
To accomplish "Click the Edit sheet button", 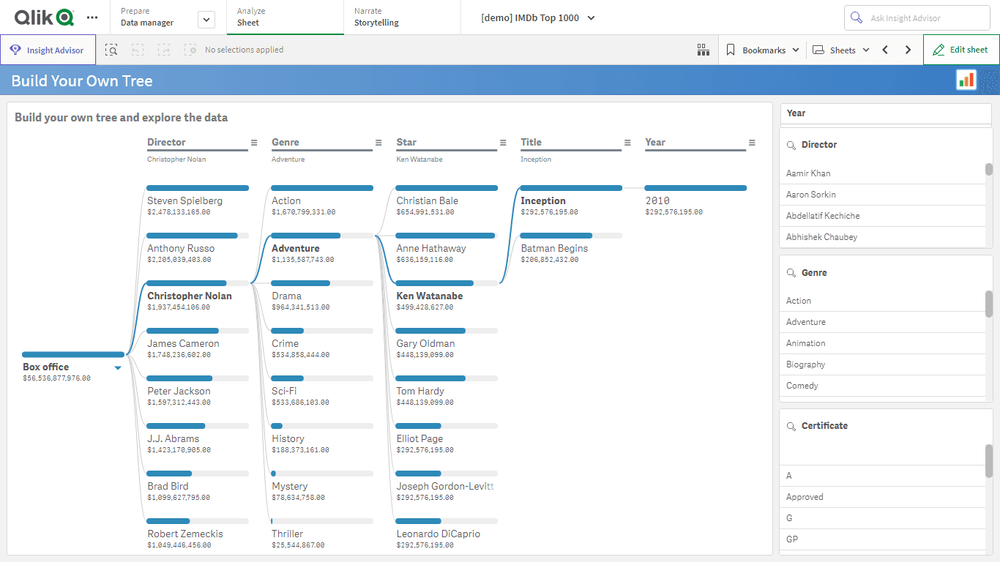I will pos(960,50).
